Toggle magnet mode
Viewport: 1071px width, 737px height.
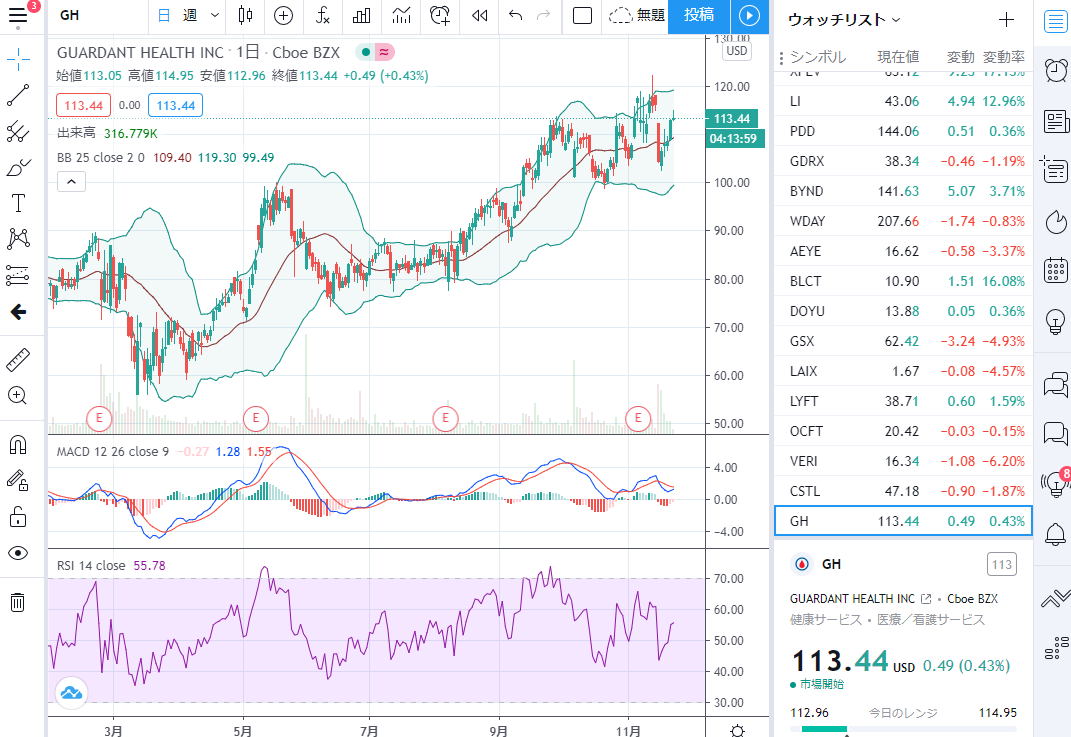pyautogui.click(x=18, y=445)
